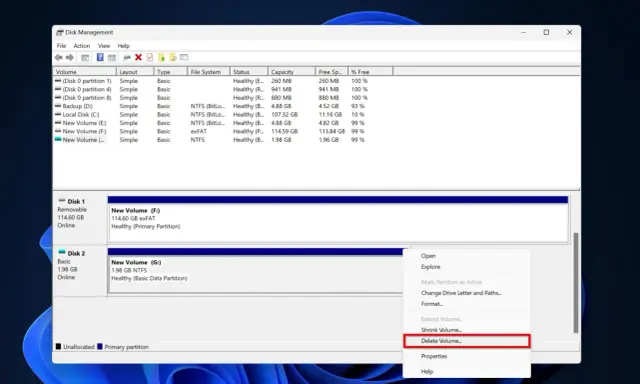
Task: Sort by the Type column header
Action: point(171,72)
